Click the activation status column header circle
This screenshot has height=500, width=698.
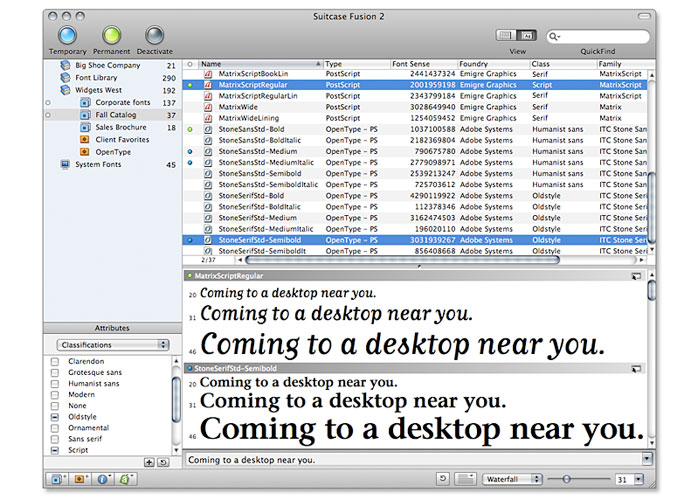pos(190,64)
